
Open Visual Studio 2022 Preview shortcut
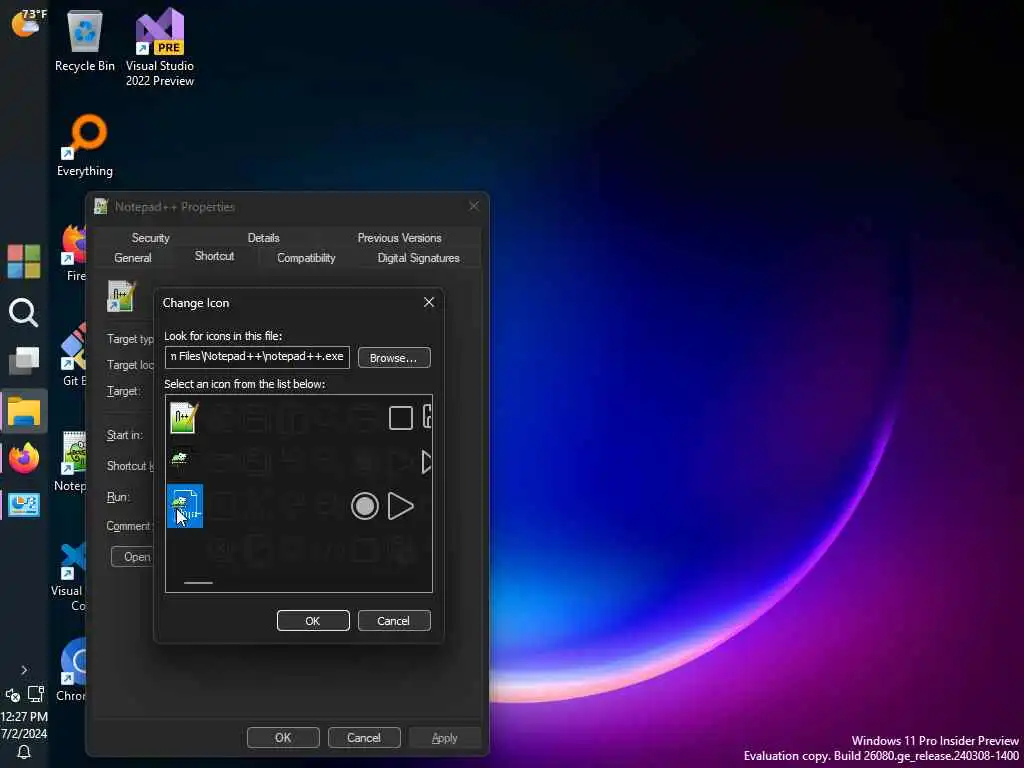pos(160,48)
